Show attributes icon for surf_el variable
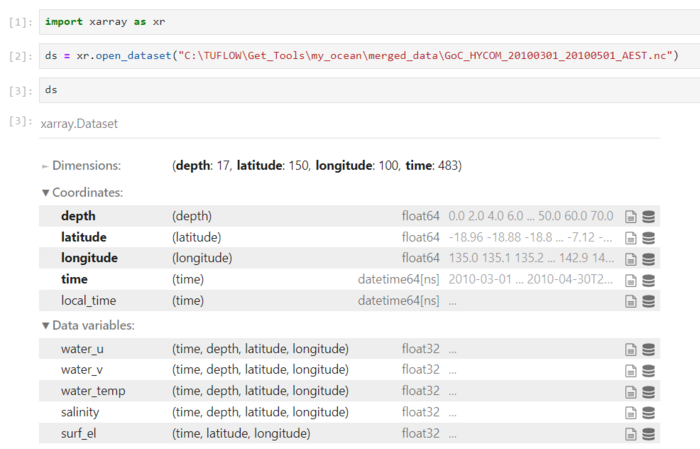The image size is (700, 449). [x=630, y=434]
